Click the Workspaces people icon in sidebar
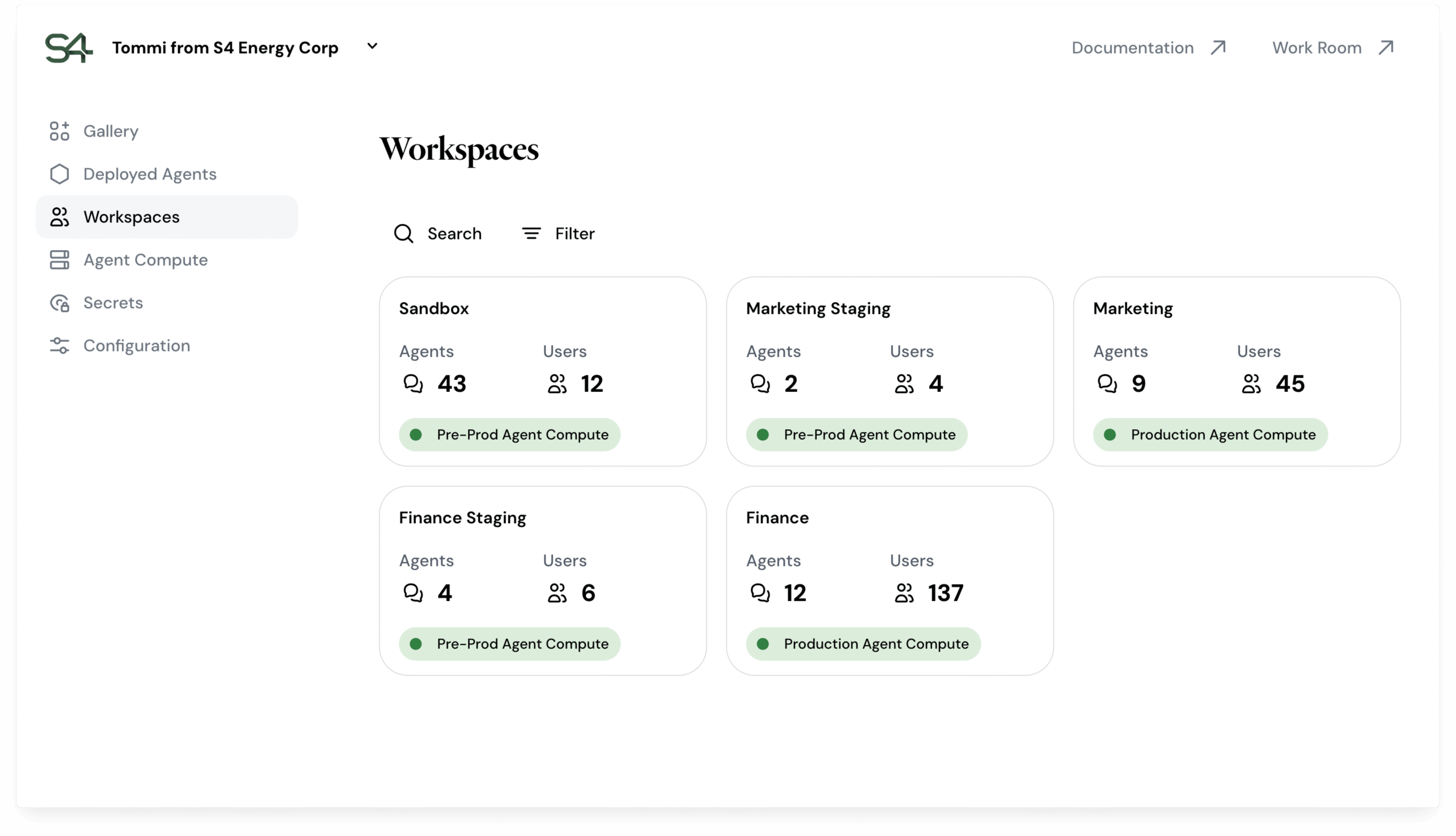 [x=59, y=217]
